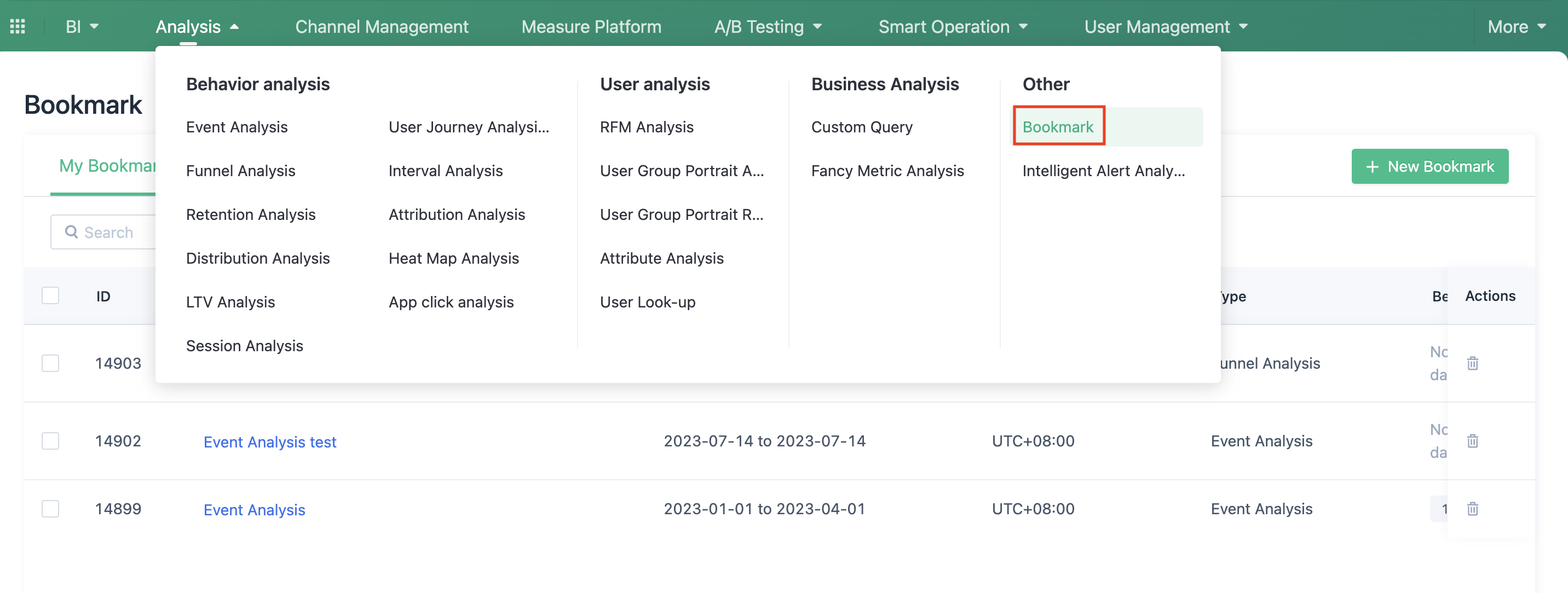Check the checkbox for bookmark 14903

(x=50, y=363)
